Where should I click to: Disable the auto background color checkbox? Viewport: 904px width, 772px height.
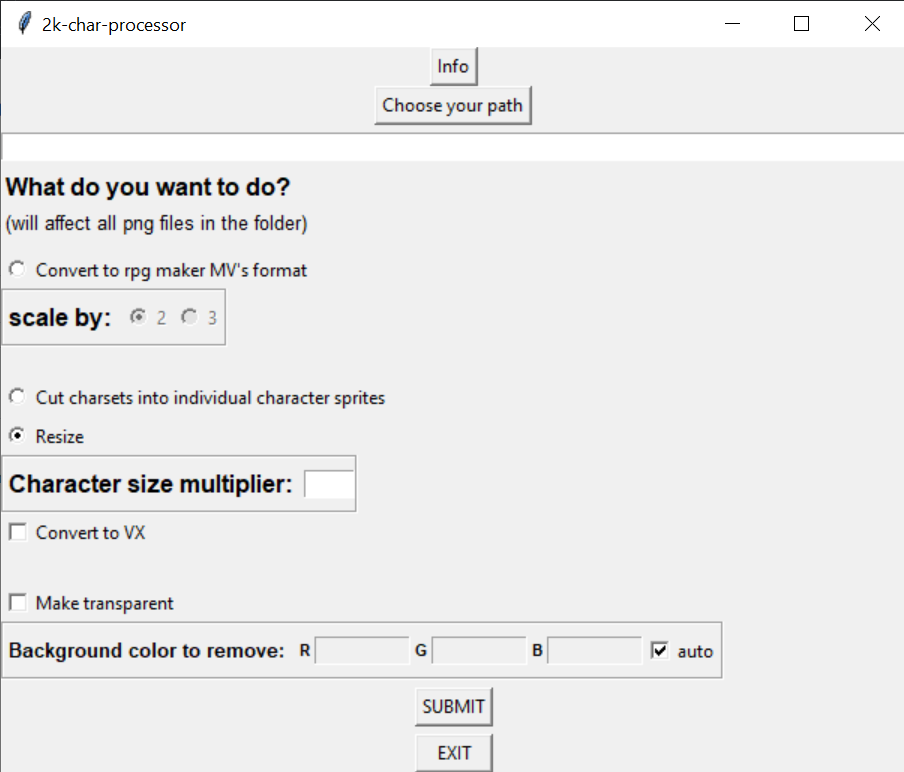coord(659,649)
